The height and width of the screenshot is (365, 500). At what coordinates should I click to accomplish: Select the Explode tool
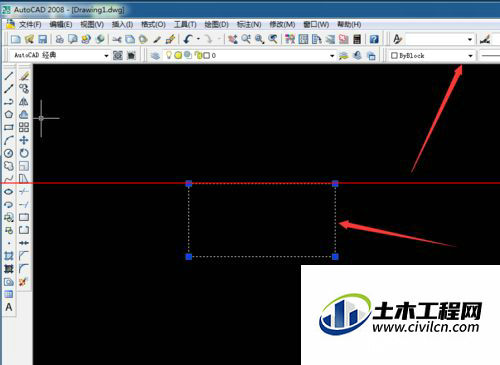pyautogui.click(x=24, y=282)
